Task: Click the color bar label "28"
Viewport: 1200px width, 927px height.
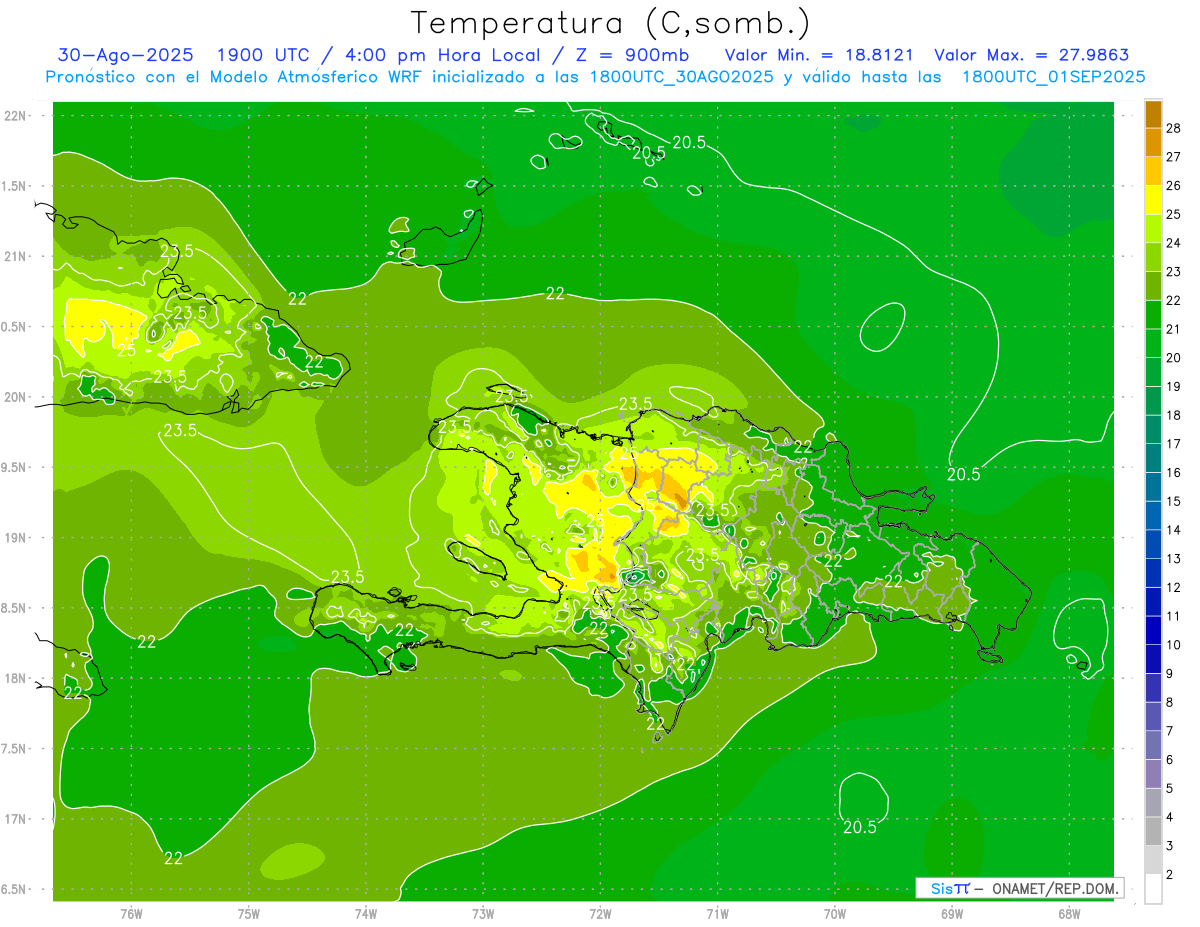Action: pos(1174,128)
